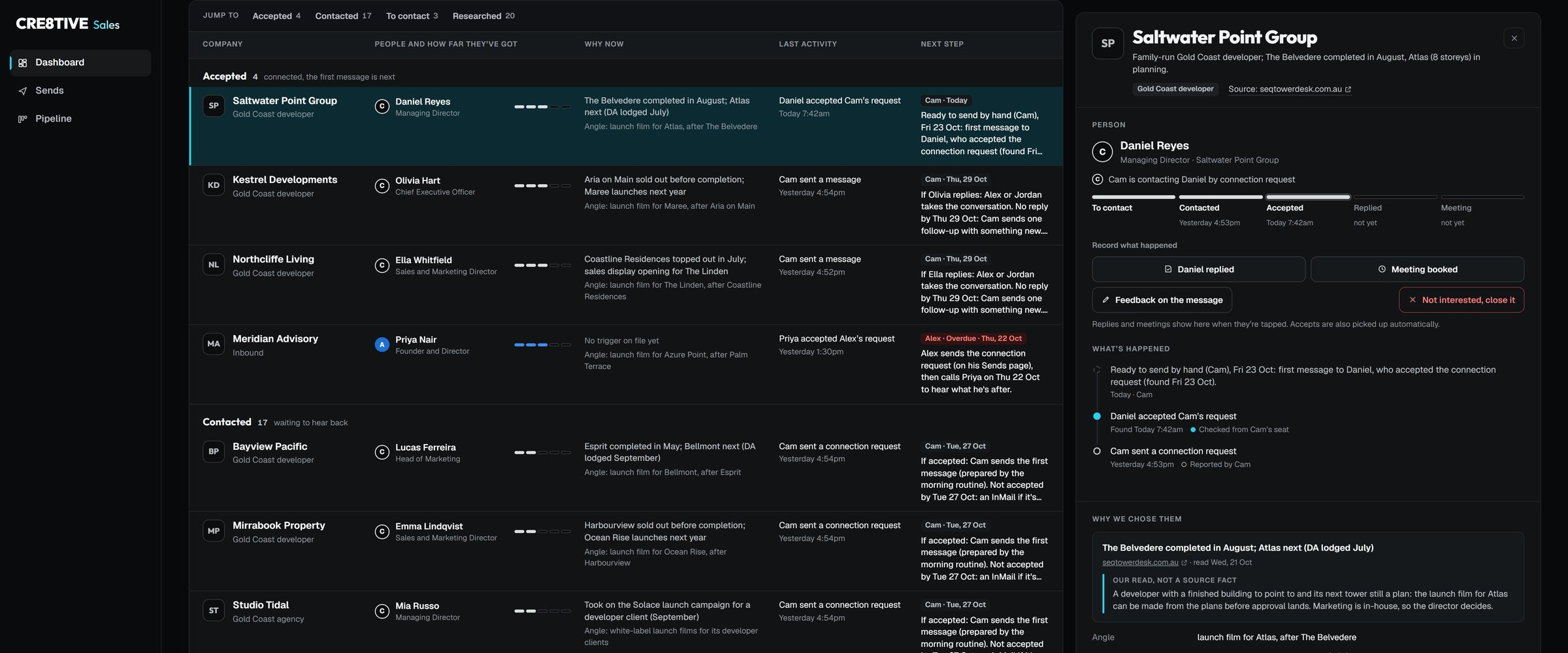Click the ST avatar for Studio Tidal
Image resolution: width=1568 pixels, height=653 pixels.
[214, 611]
